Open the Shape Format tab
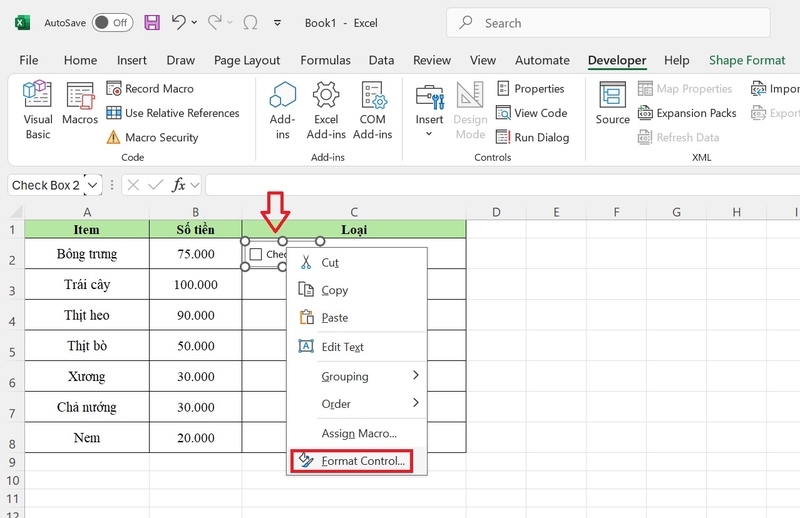The width and height of the screenshot is (800, 518). 747,60
